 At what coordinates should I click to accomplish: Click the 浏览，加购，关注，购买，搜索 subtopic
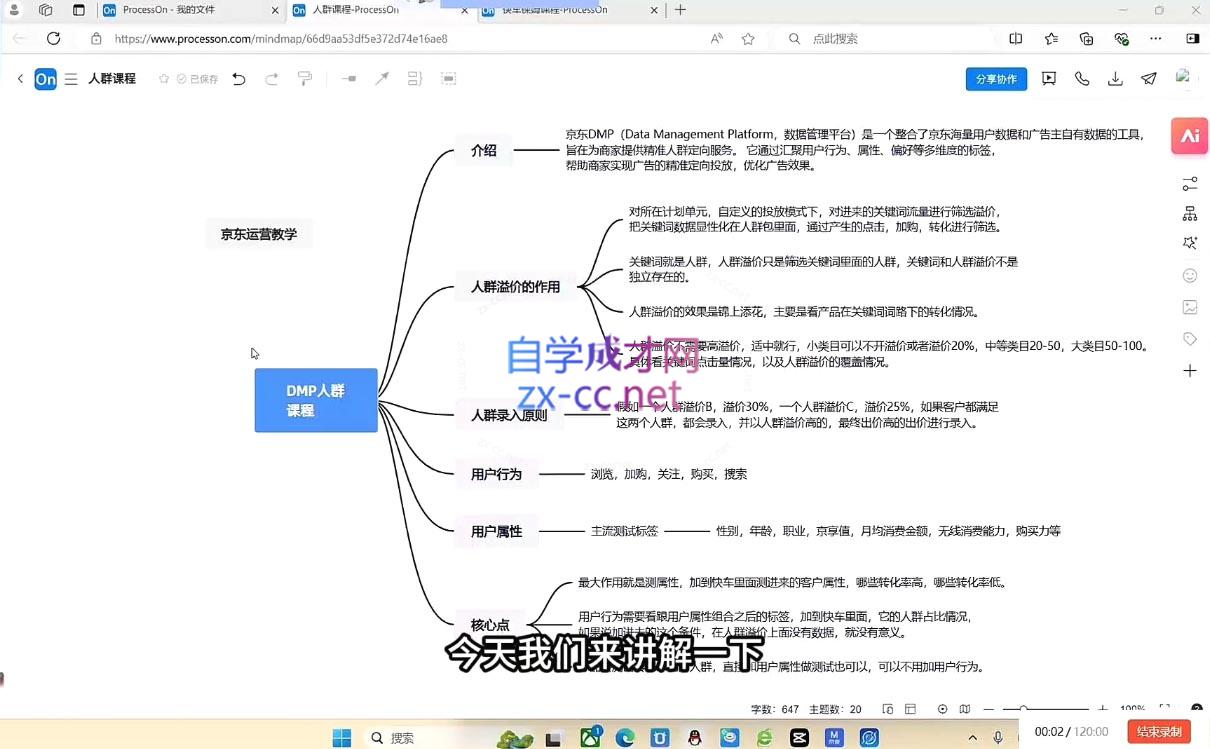(668, 474)
